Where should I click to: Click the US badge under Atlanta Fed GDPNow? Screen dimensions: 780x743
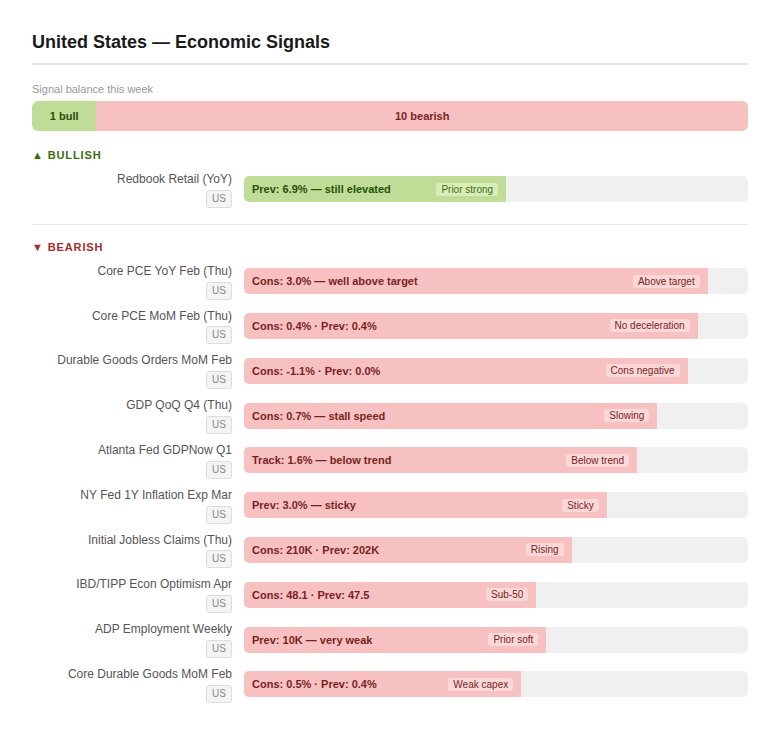tap(219, 469)
